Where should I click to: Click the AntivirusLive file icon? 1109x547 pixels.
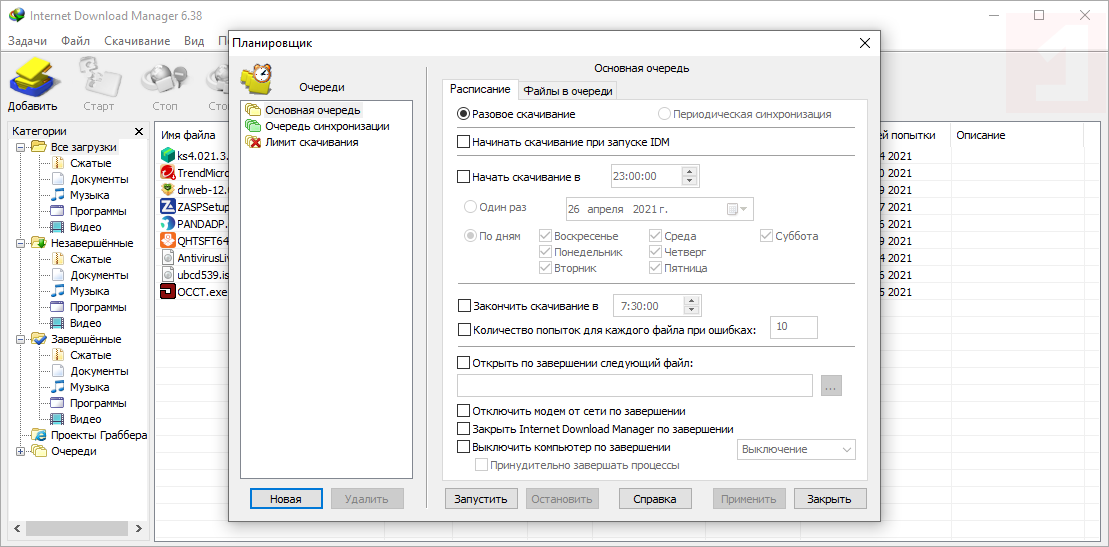168,258
